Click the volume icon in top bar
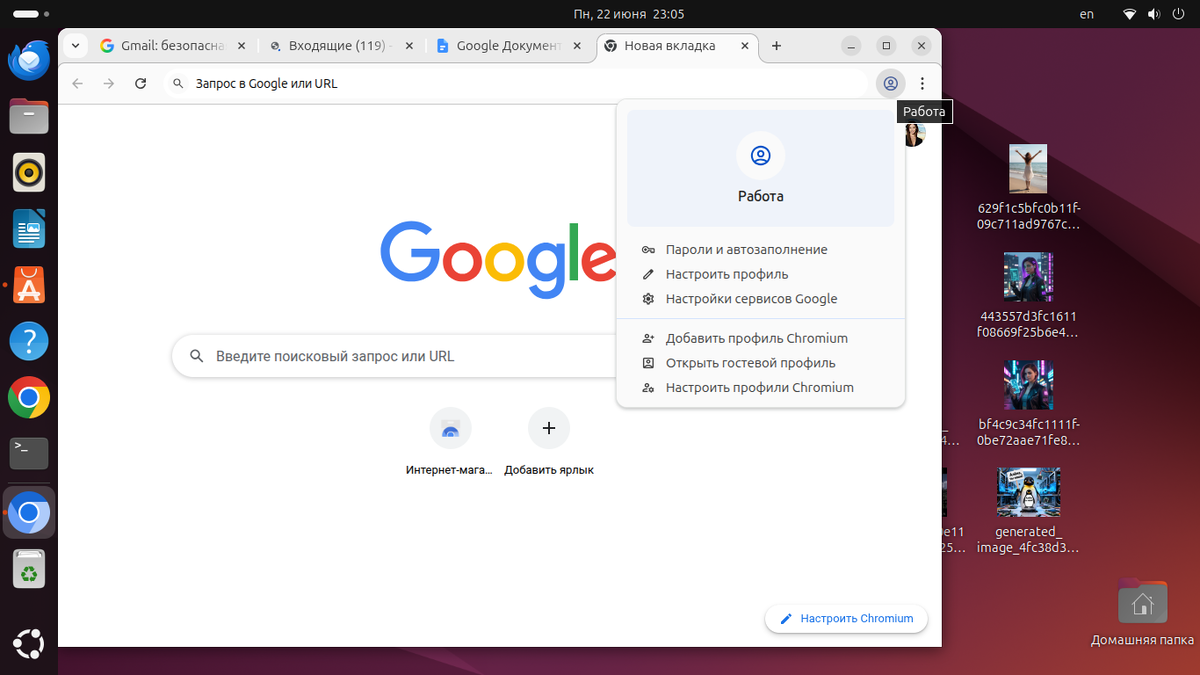Screen dimensions: 1200x675 pos(1153,14)
